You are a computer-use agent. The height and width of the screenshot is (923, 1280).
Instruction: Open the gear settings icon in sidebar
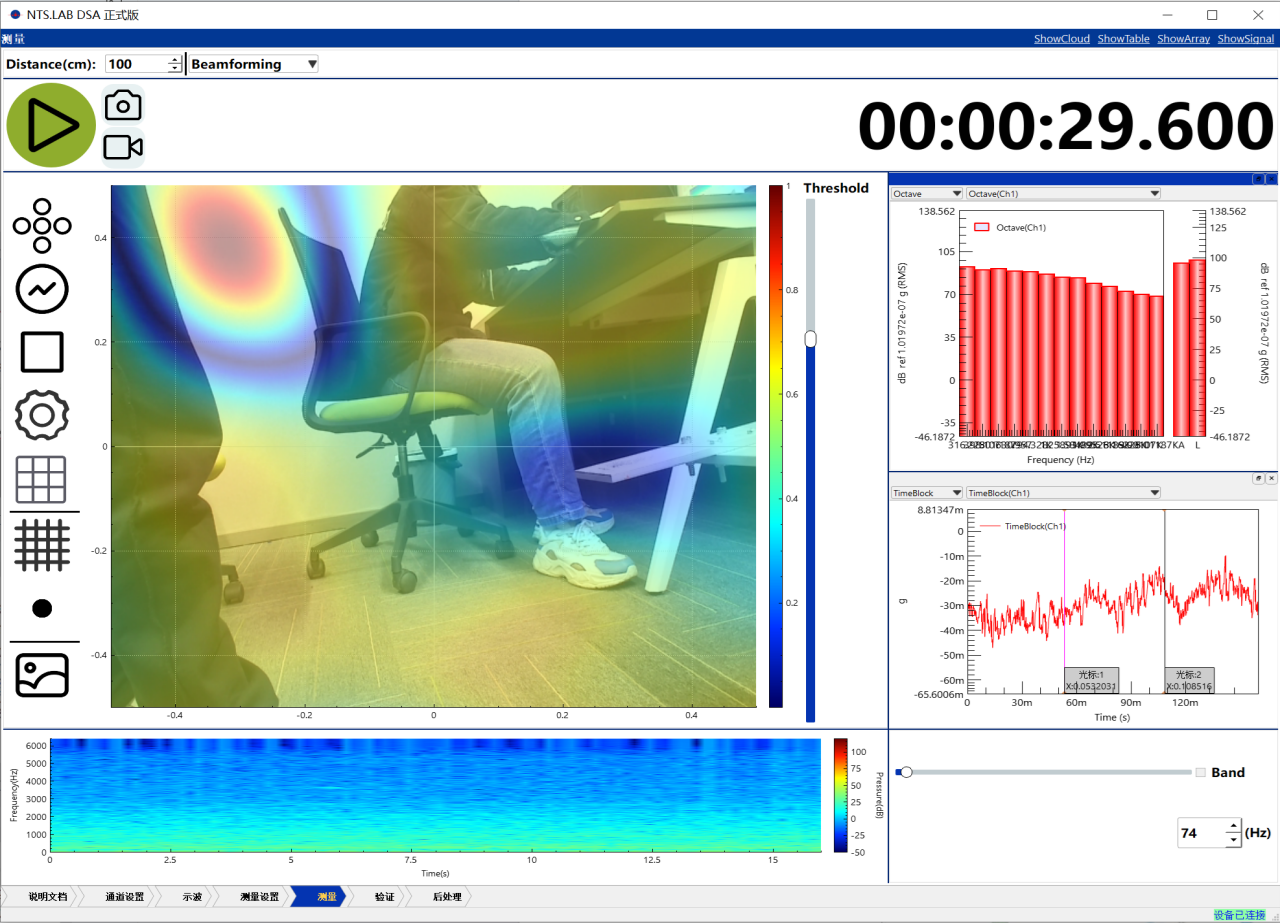(42, 415)
